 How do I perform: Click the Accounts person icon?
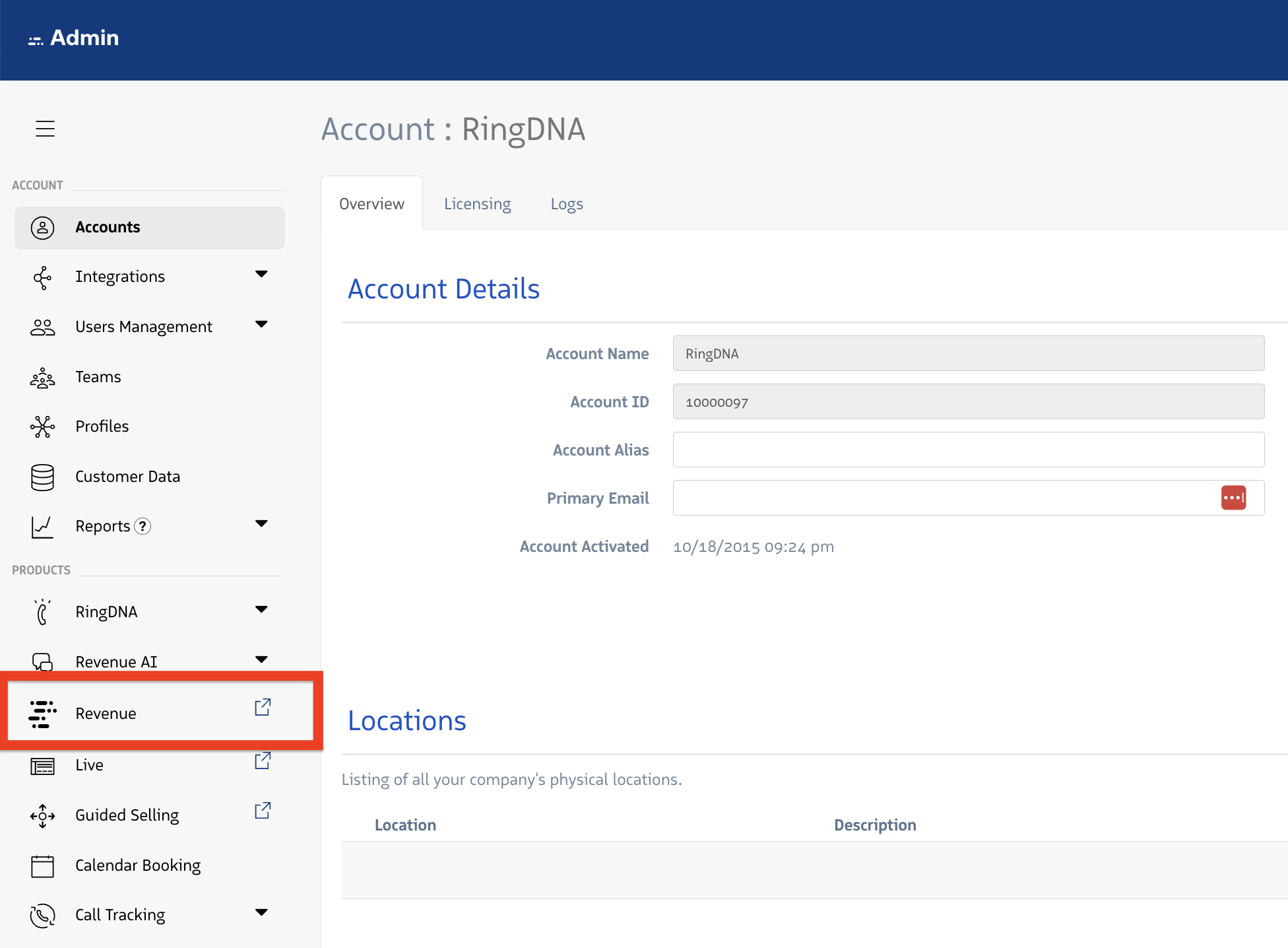[42, 228]
